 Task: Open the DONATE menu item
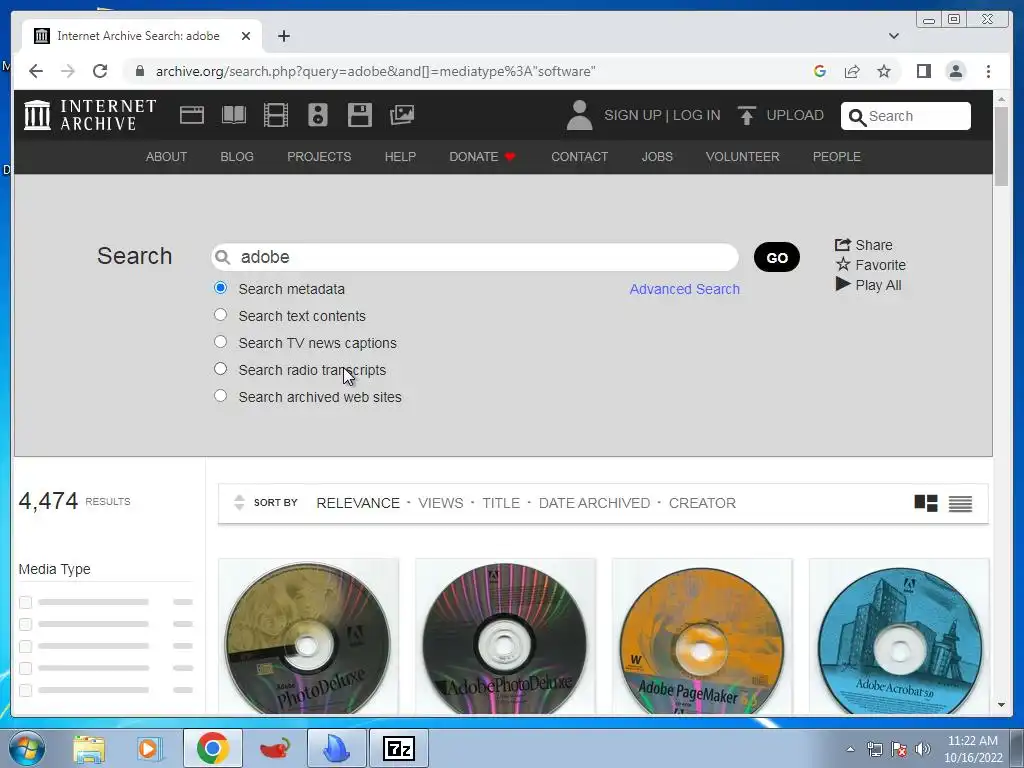point(482,157)
